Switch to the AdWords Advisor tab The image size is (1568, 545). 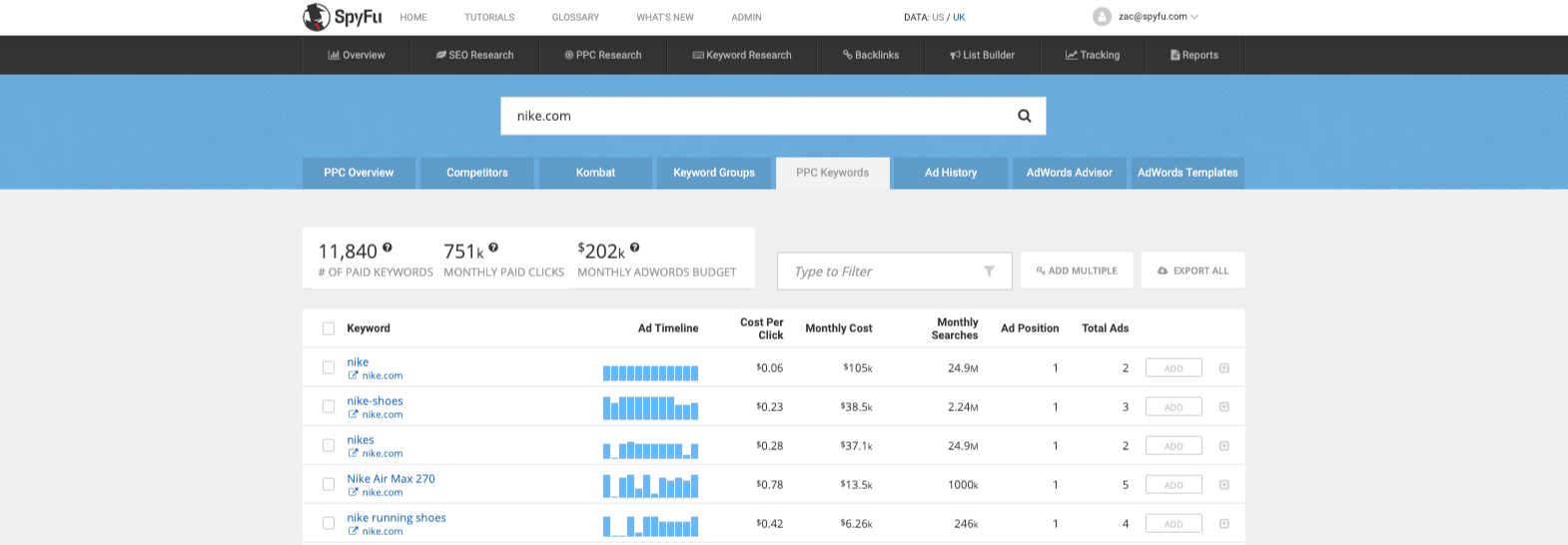click(1070, 173)
